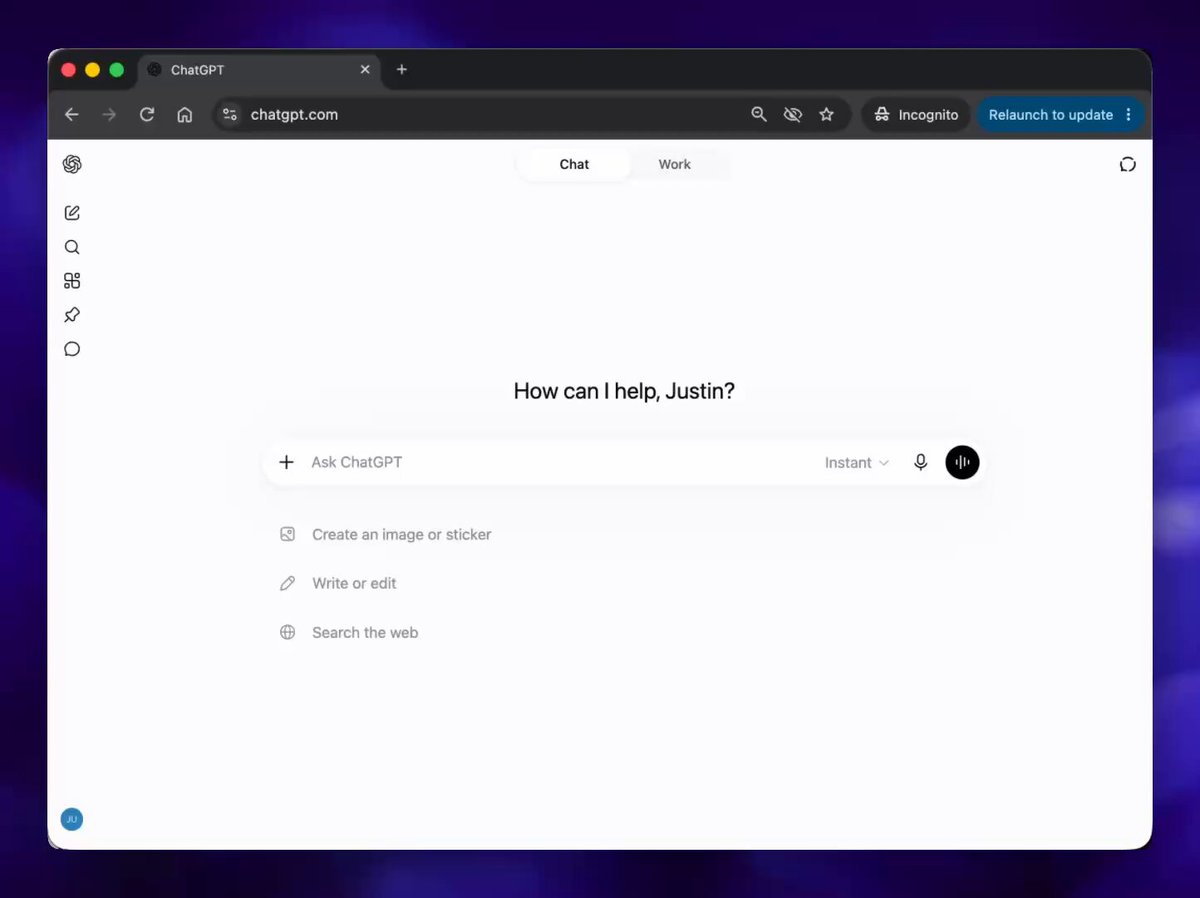Select the ChatGPT browser tab
1200x898 pixels.
click(x=259, y=70)
